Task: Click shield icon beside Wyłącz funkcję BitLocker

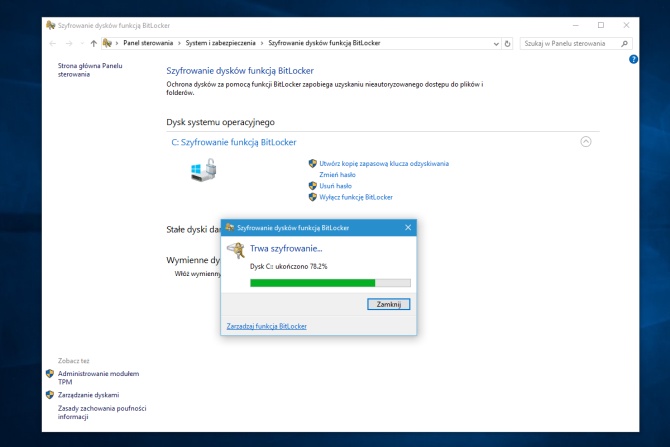Action: coord(313,197)
